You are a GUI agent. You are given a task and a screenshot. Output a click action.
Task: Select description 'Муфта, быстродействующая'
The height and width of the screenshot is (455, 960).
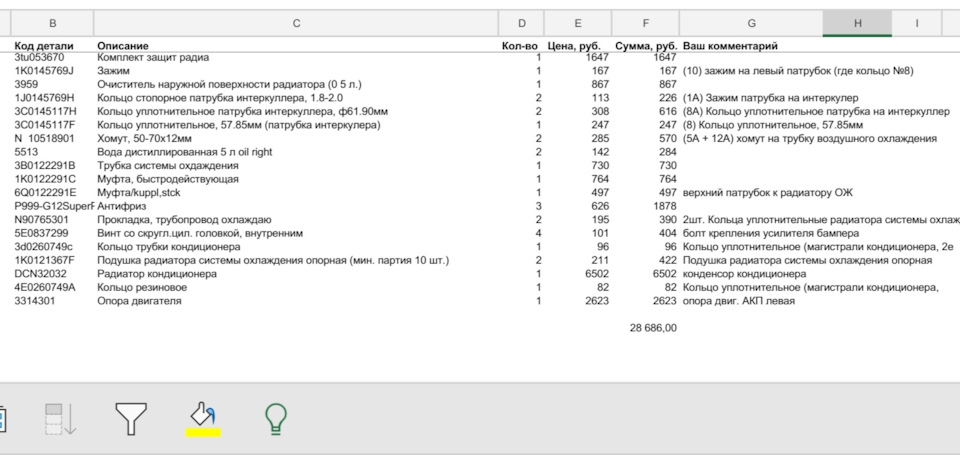pyautogui.click(x=168, y=179)
